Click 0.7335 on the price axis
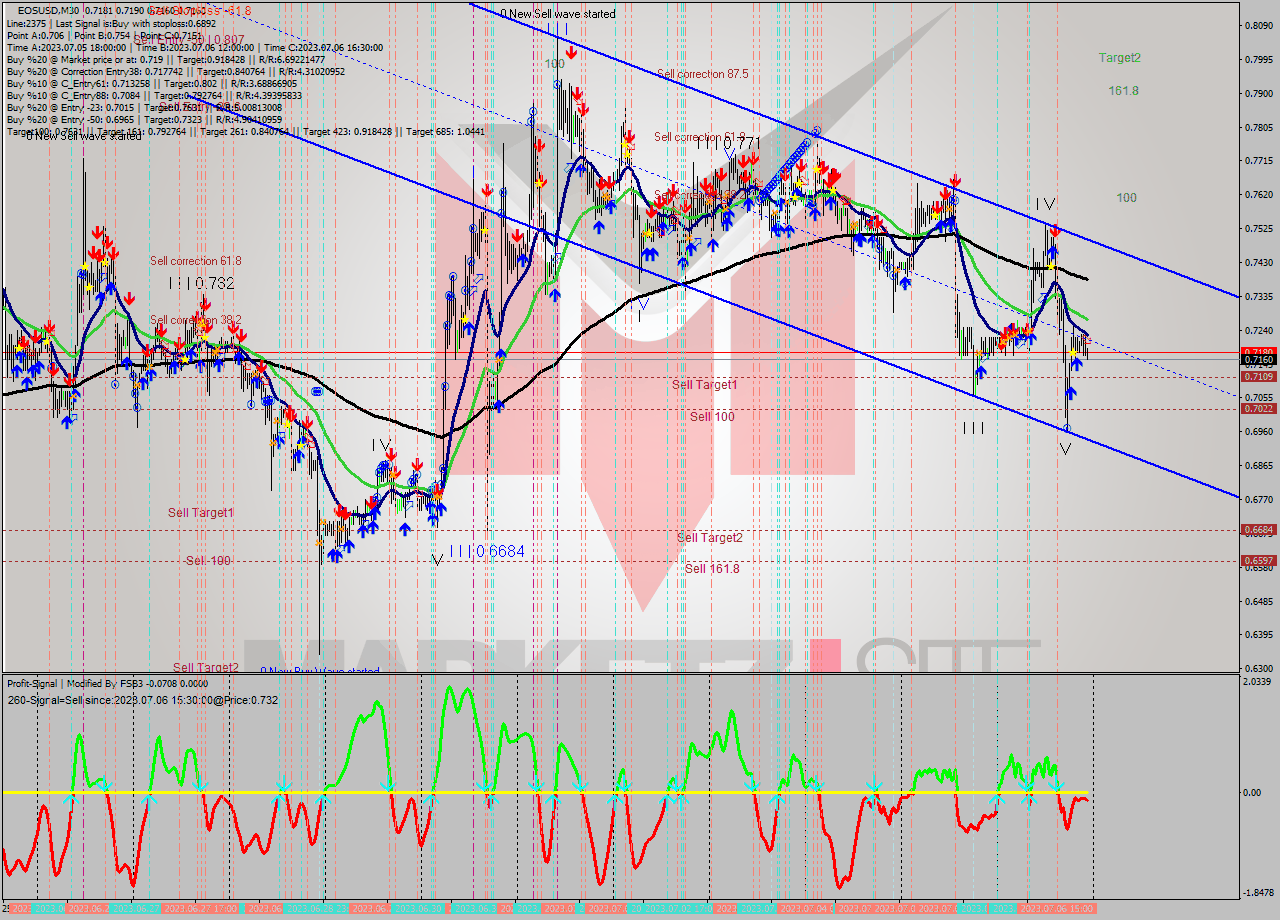 click(x=1258, y=297)
